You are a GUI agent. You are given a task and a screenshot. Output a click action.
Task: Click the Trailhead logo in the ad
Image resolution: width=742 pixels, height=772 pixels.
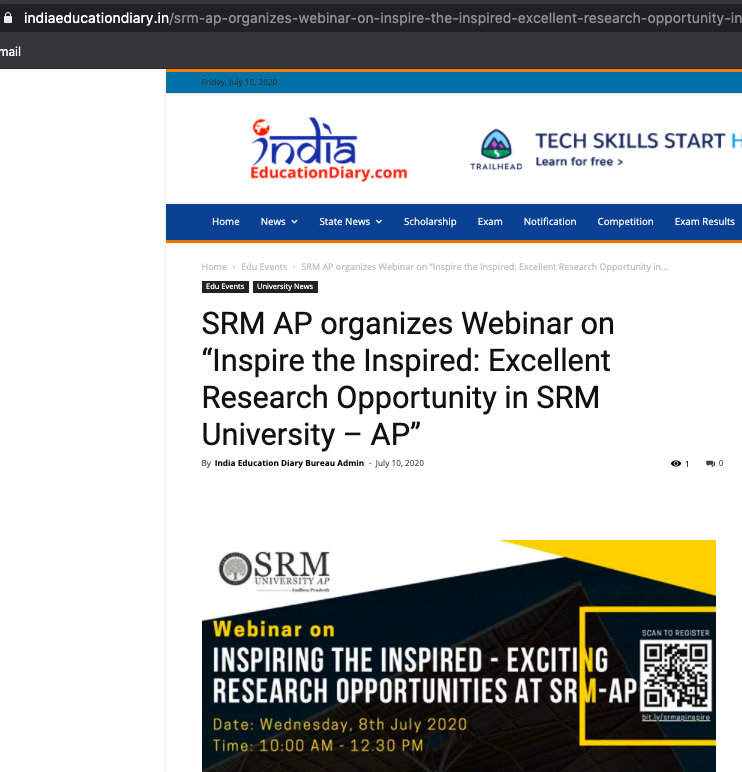(496, 150)
